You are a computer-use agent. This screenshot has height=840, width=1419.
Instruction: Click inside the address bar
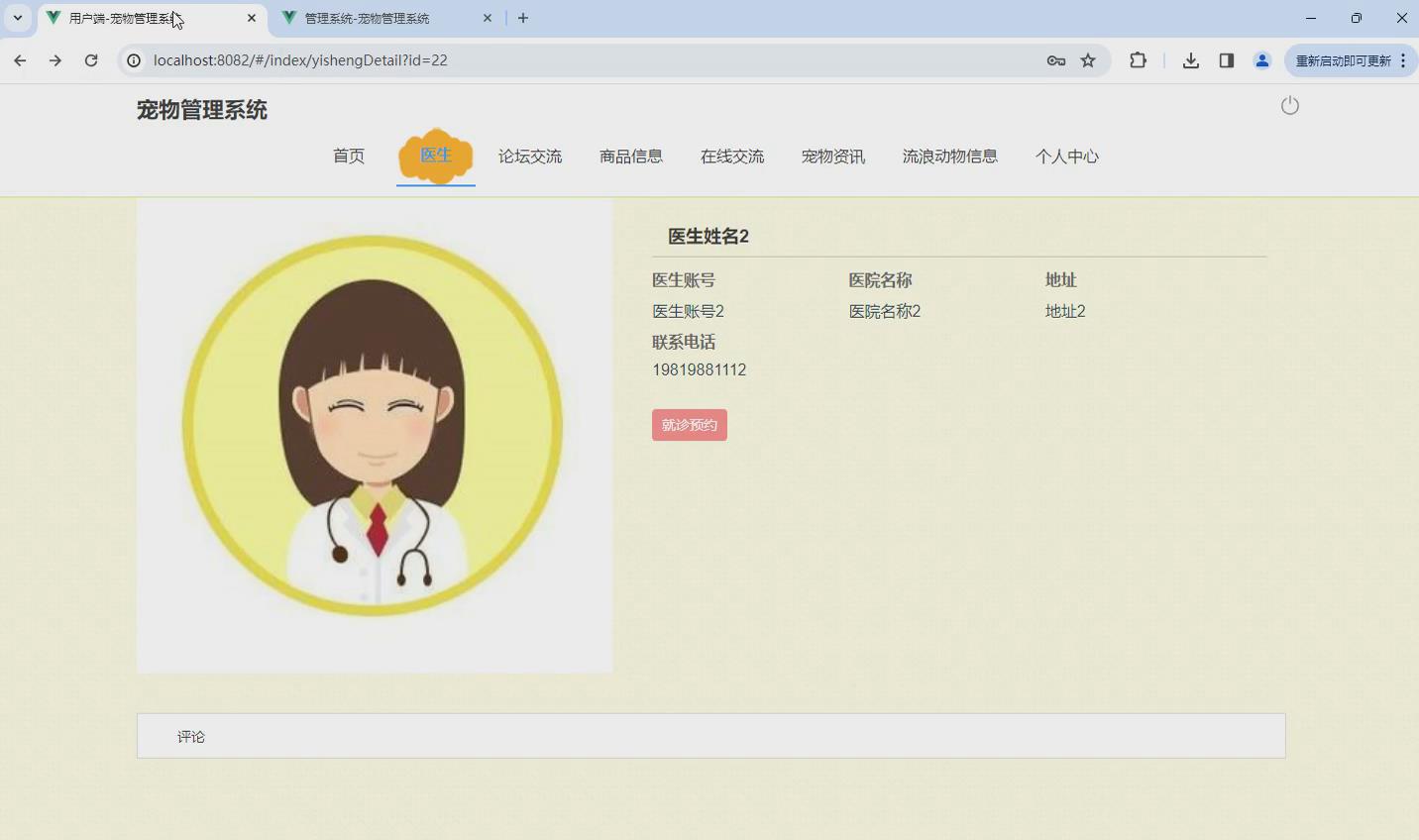coord(396,60)
